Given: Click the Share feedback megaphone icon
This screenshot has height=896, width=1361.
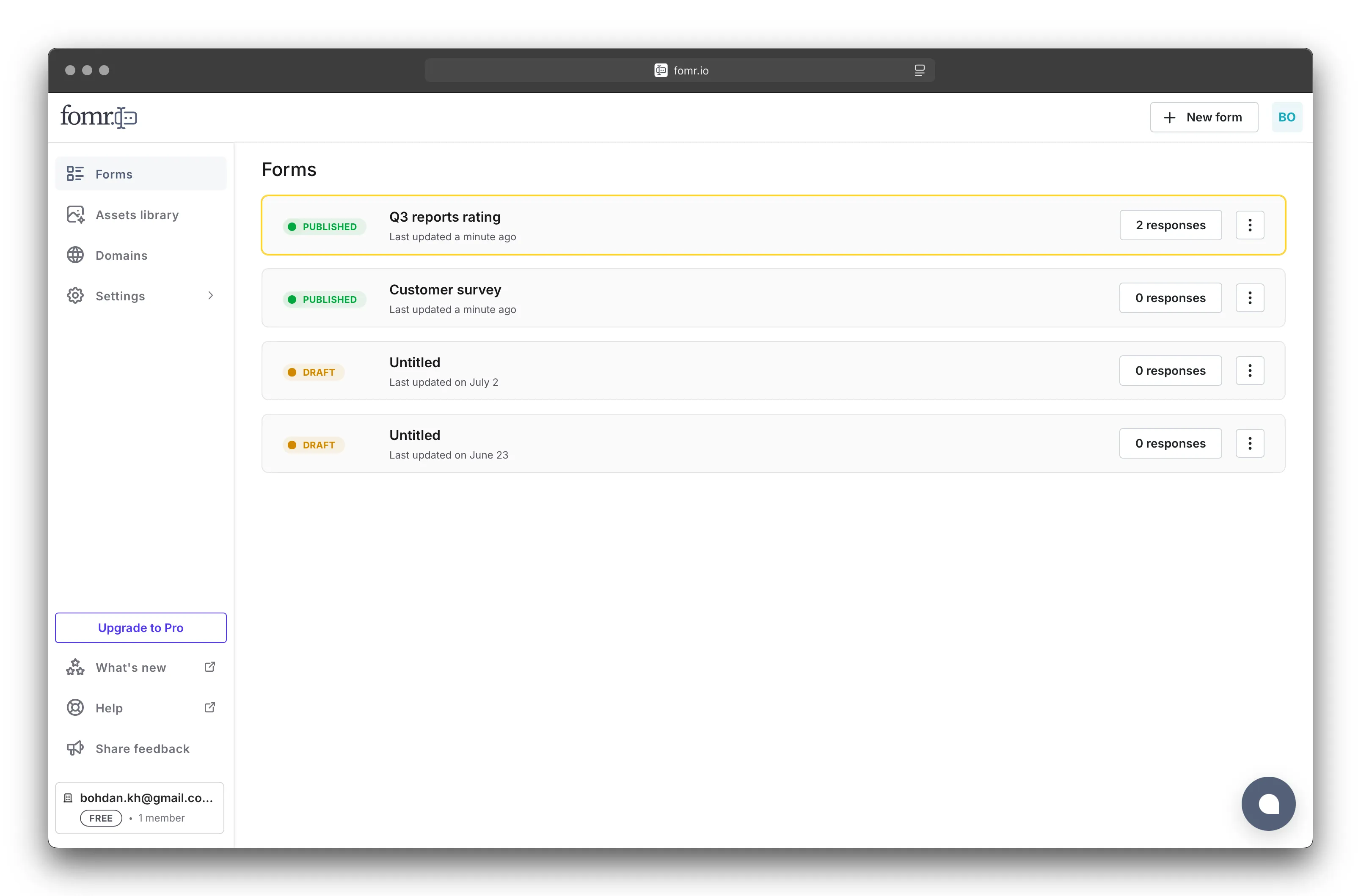Looking at the screenshot, I should point(75,748).
